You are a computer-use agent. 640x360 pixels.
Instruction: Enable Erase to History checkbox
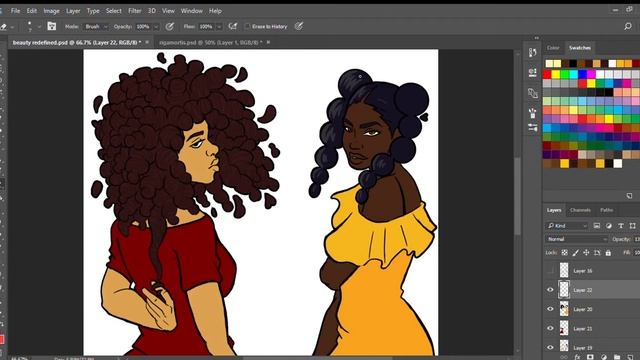247,27
